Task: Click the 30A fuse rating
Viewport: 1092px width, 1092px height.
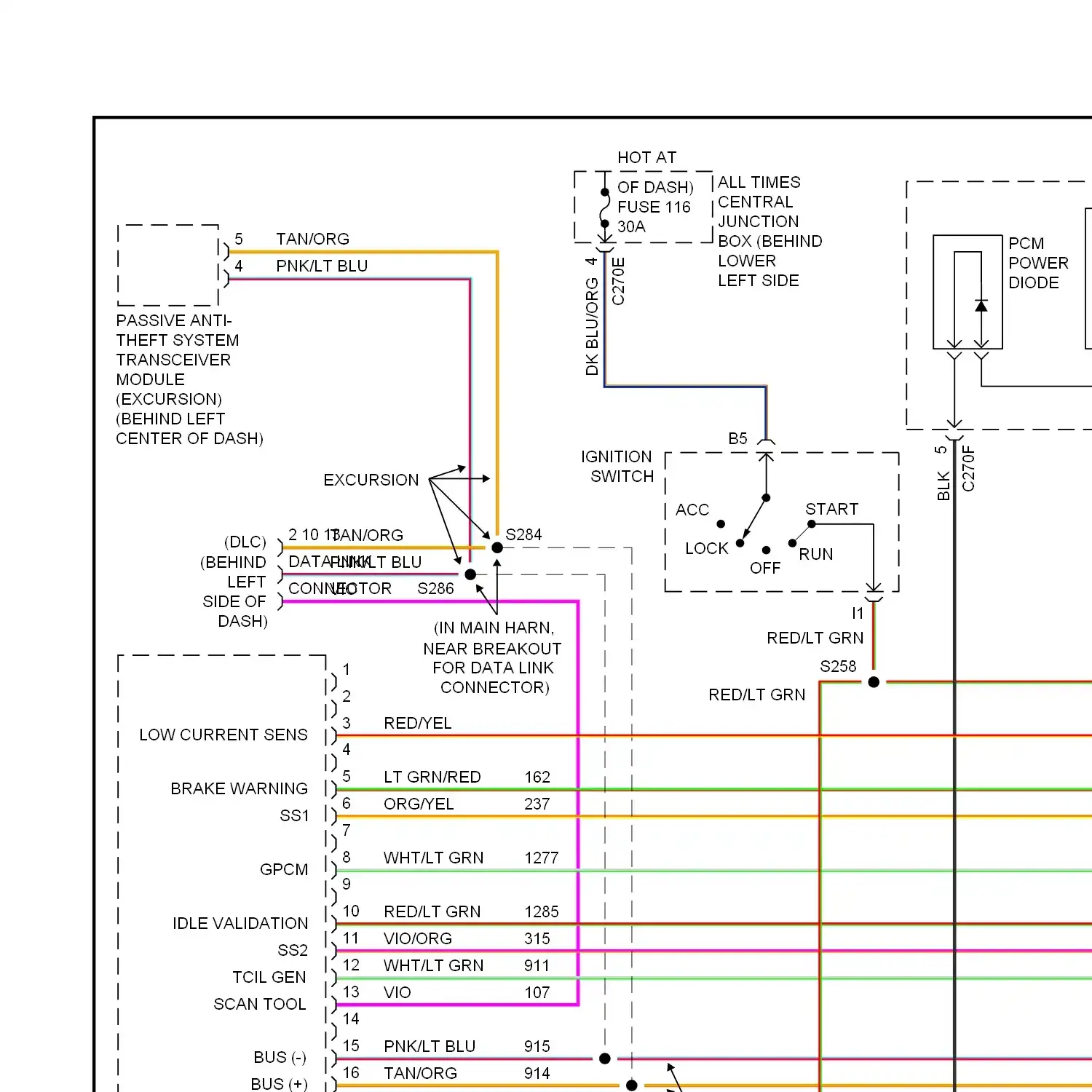Action: pos(631,227)
